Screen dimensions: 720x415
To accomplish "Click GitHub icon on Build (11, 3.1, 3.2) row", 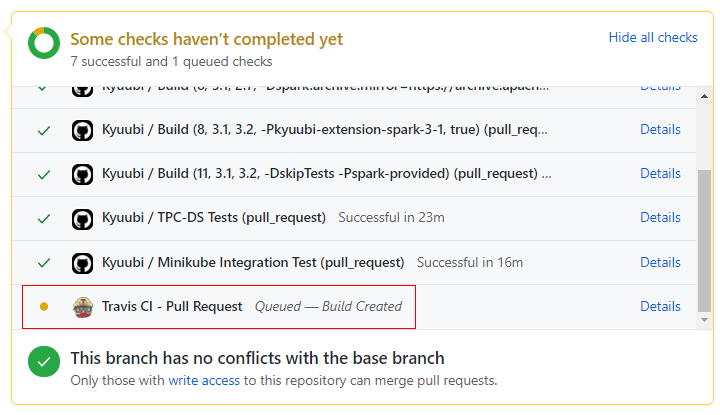I will [83, 174].
